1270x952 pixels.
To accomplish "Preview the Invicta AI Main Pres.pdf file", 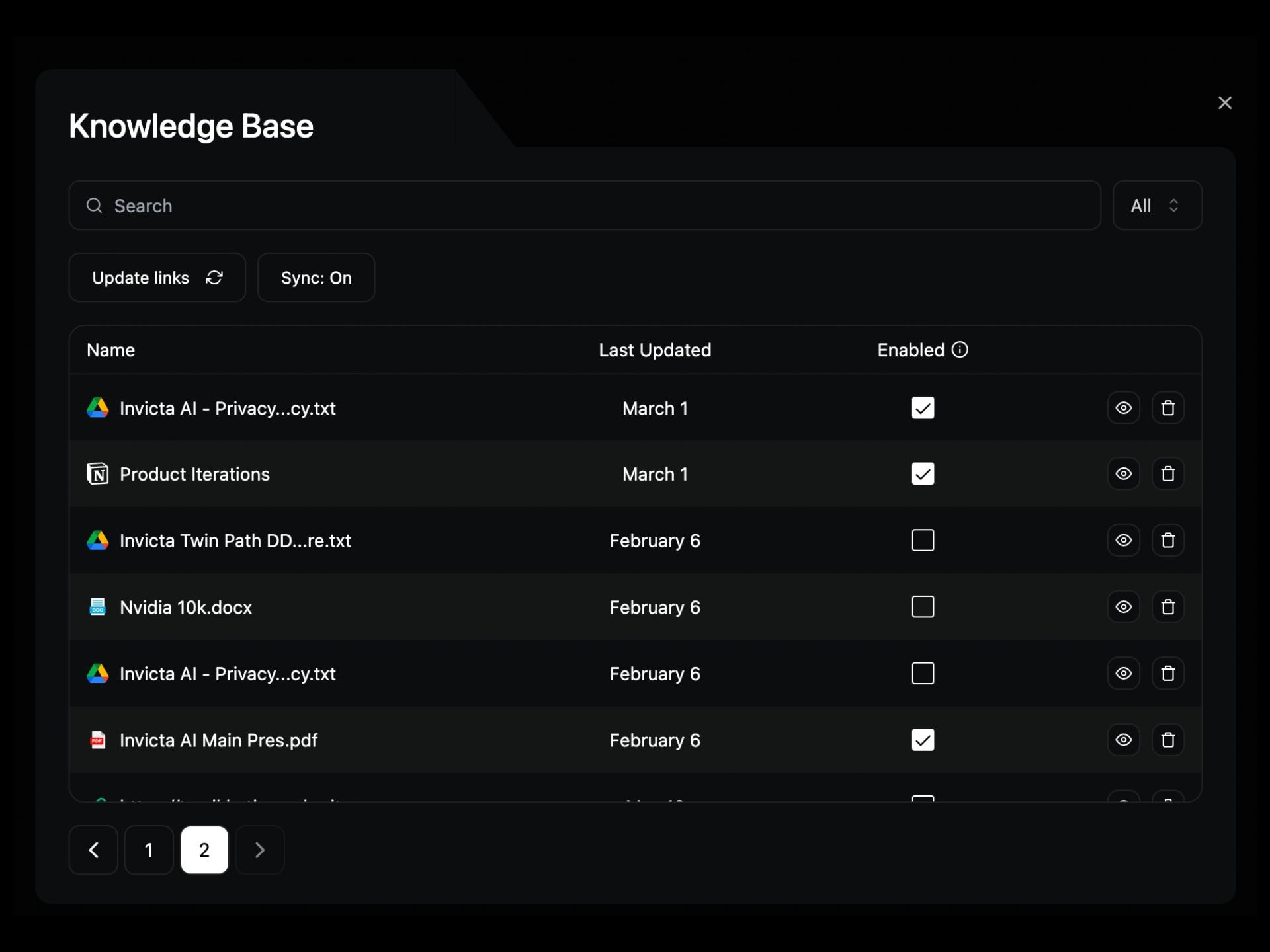I will click(1124, 740).
